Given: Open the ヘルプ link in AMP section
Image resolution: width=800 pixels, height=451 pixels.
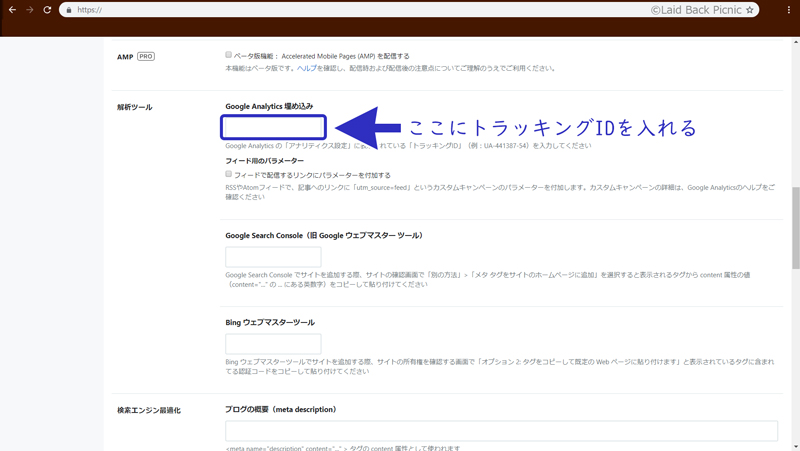Looking at the screenshot, I should pos(307,68).
